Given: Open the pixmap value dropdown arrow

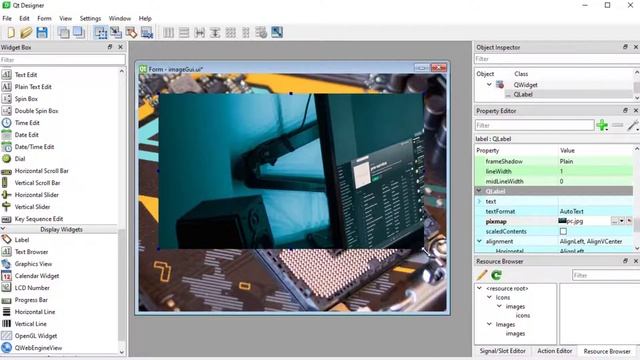Looking at the screenshot, I should [x=622, y=221].
